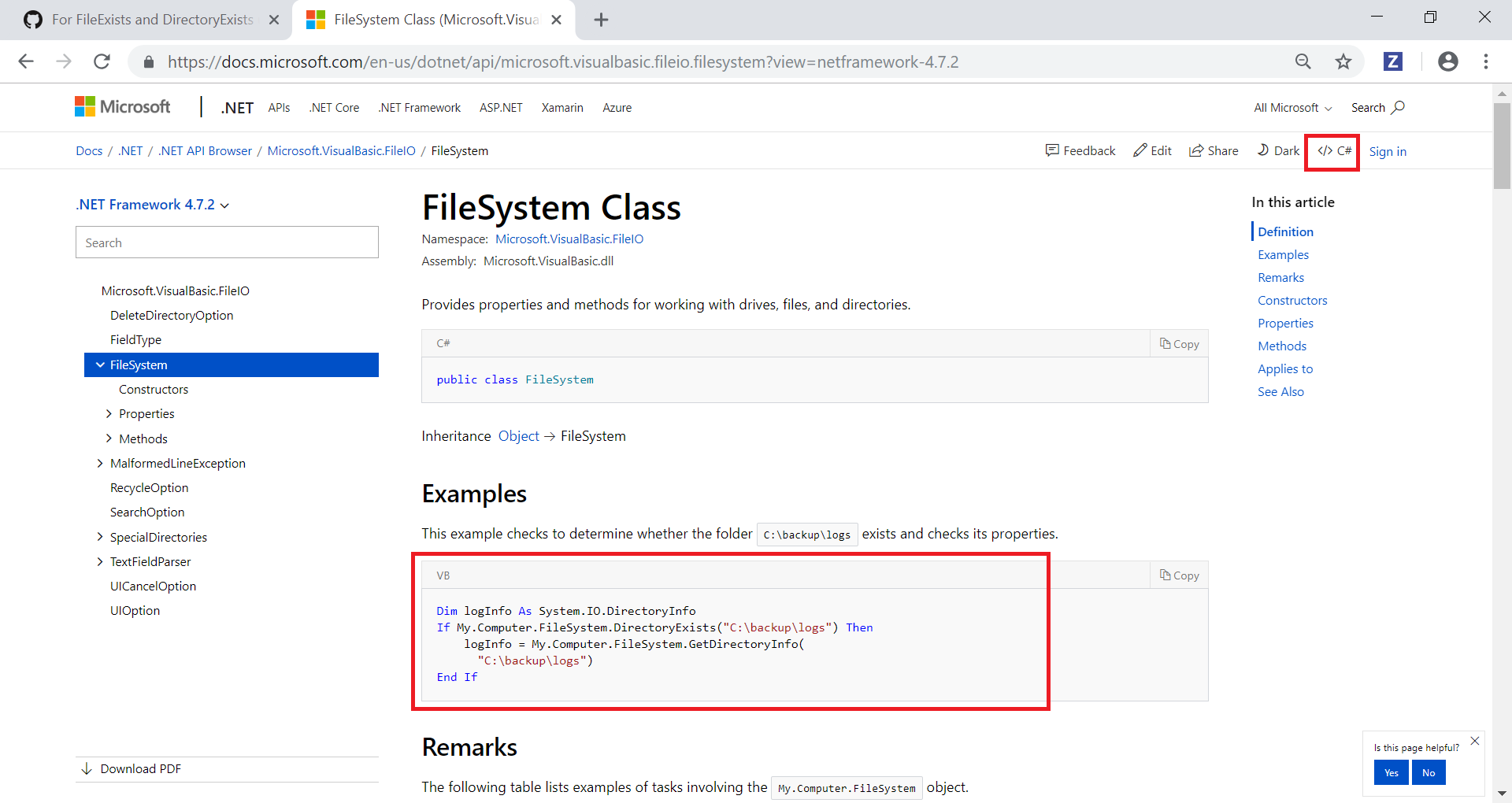Open the zoom search icon in address bar
The height and width of the screenshot is (803, 1512).
click(x=1303, y=61)
